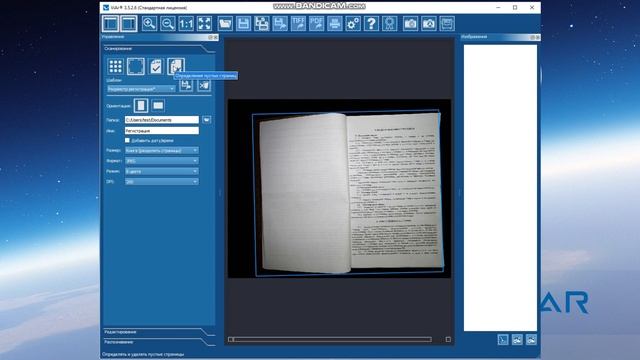
Task: Click the last toolbar icon after cameras
Action: 447,24
